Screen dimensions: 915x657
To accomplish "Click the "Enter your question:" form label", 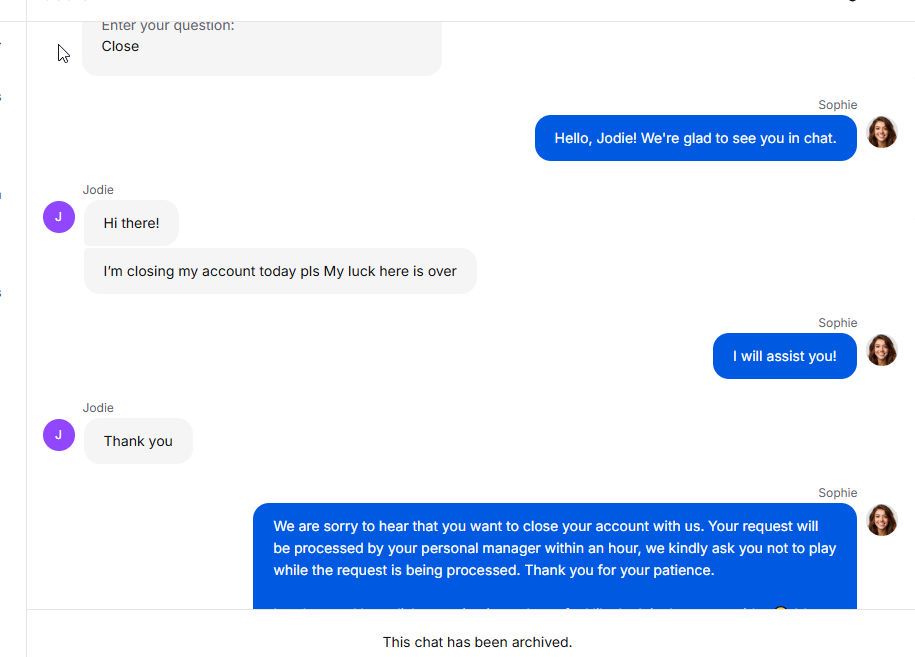I will [168, 25].
